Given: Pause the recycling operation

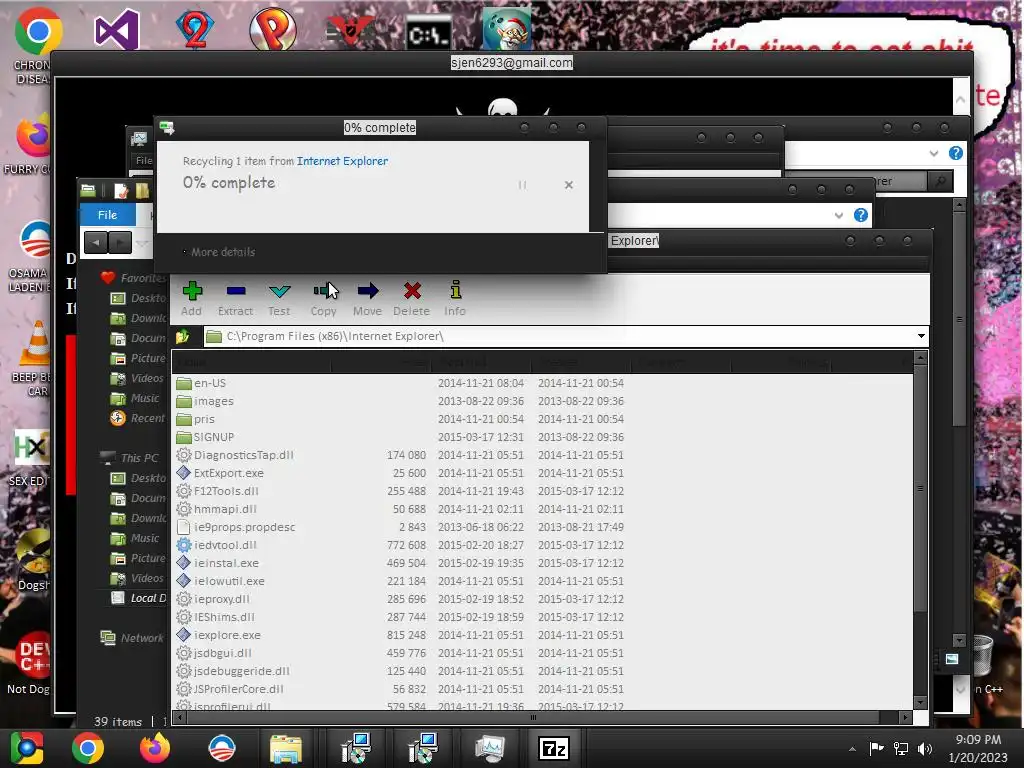Looking at the screenshot, I should point(522,185).
